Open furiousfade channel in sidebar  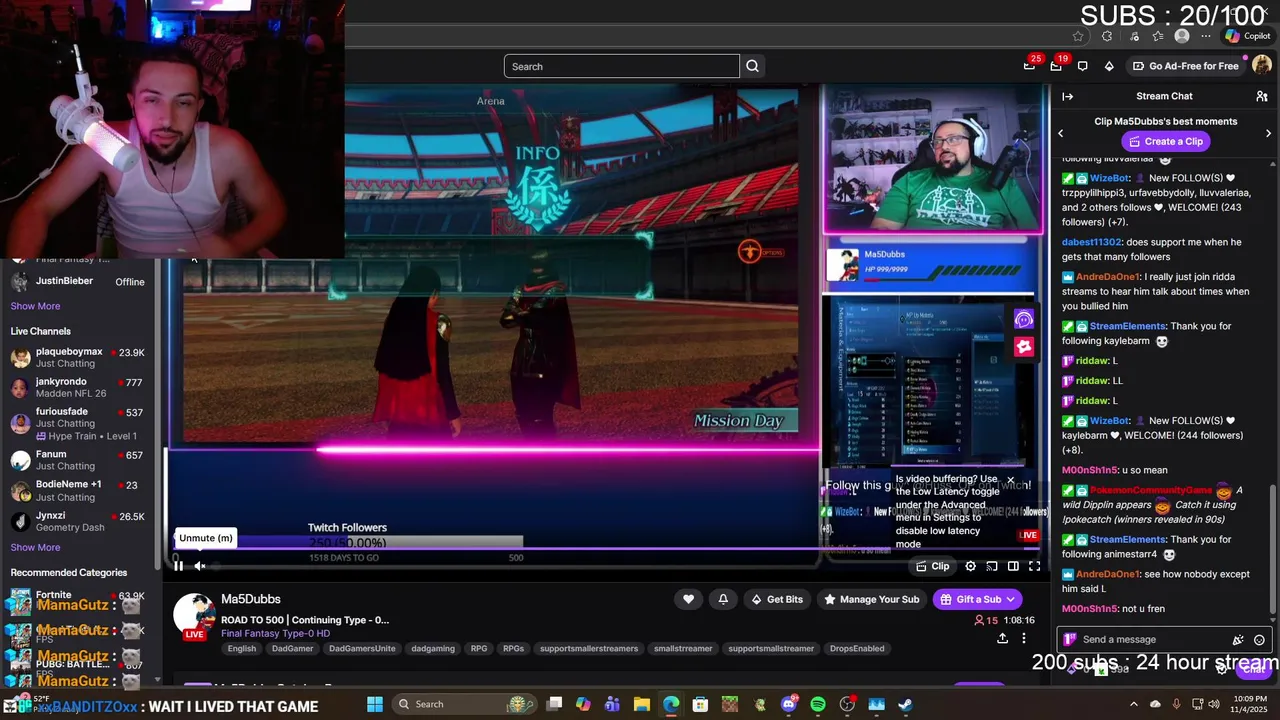tap(78, 423)
